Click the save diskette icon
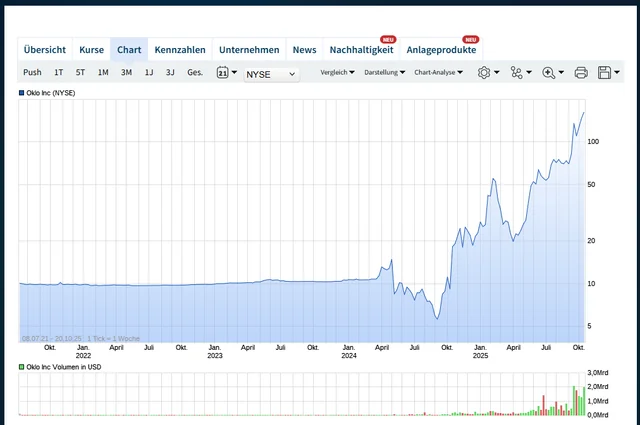The height and width of the screenshot is (425, 640). (607, 73)
